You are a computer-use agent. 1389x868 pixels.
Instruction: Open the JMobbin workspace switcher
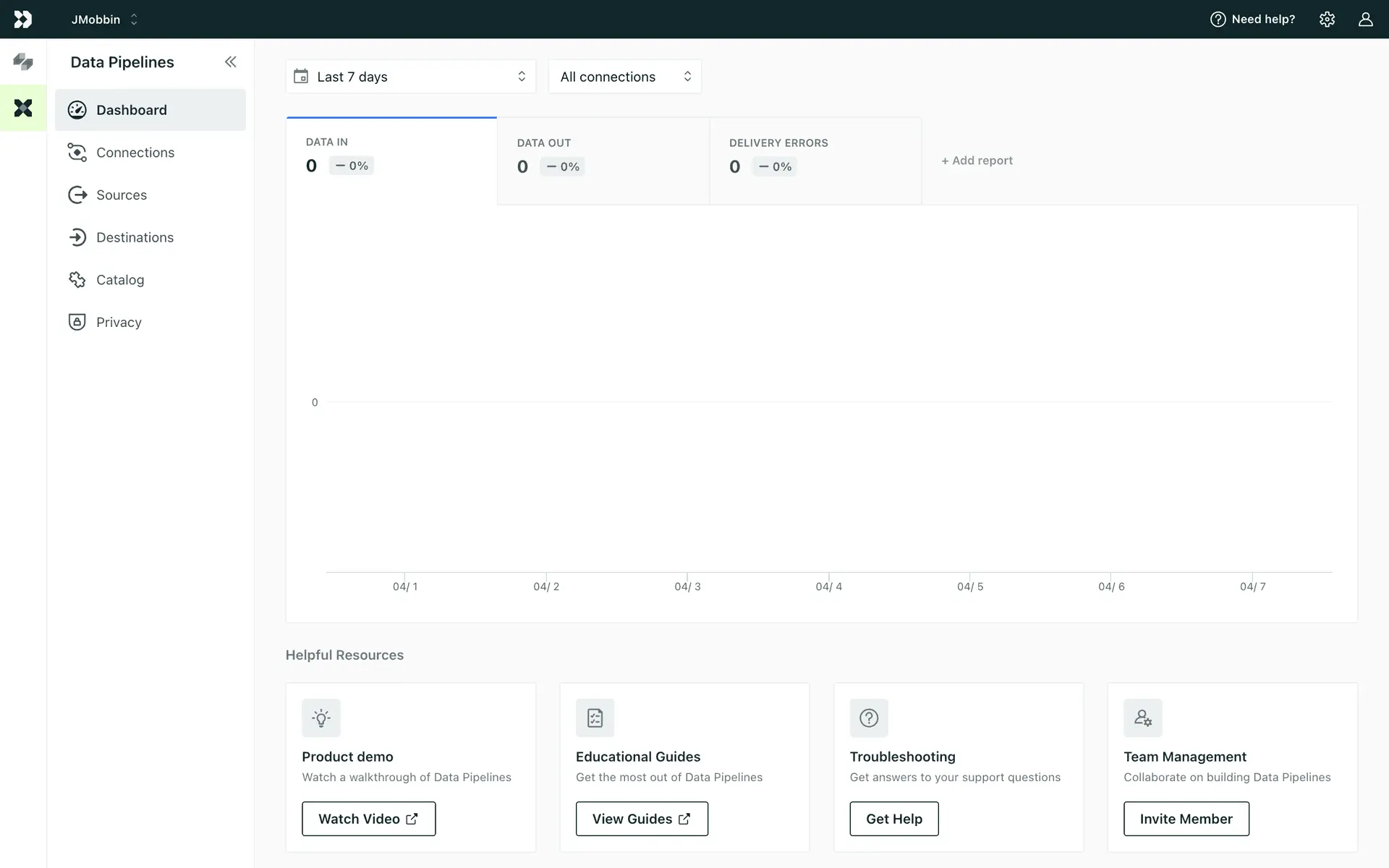[104, 20]
